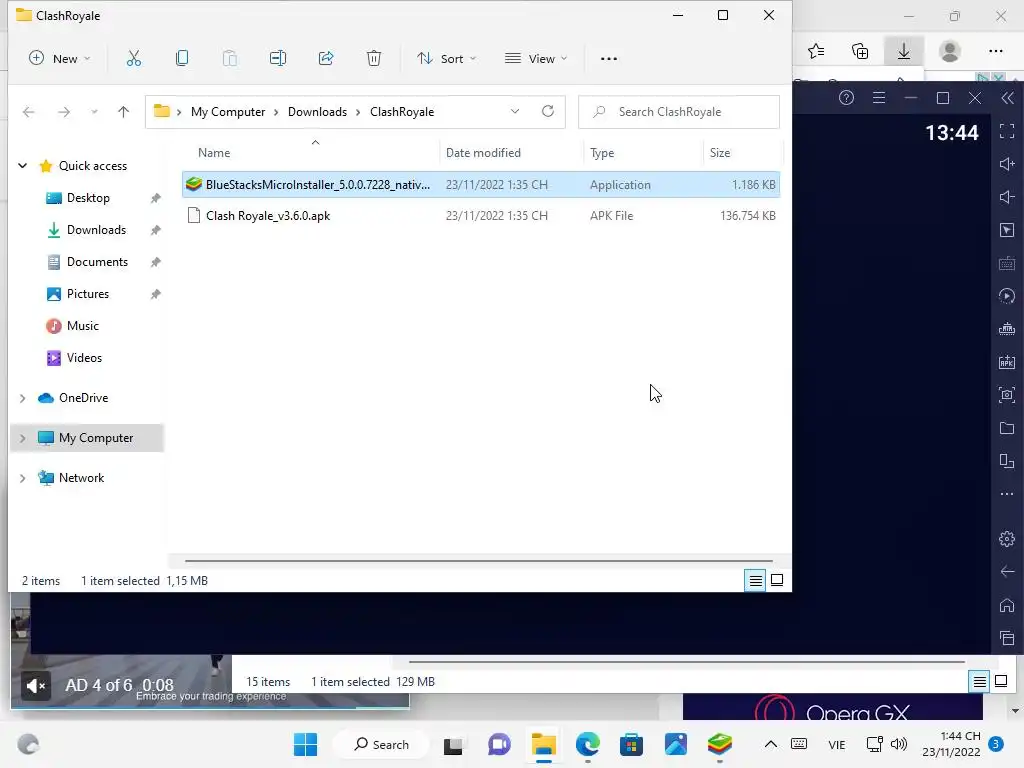The width and height of the screenshot is (1024, 768).
Task: Go to BlueStacks Android home screen
Action: point(1007,605)
